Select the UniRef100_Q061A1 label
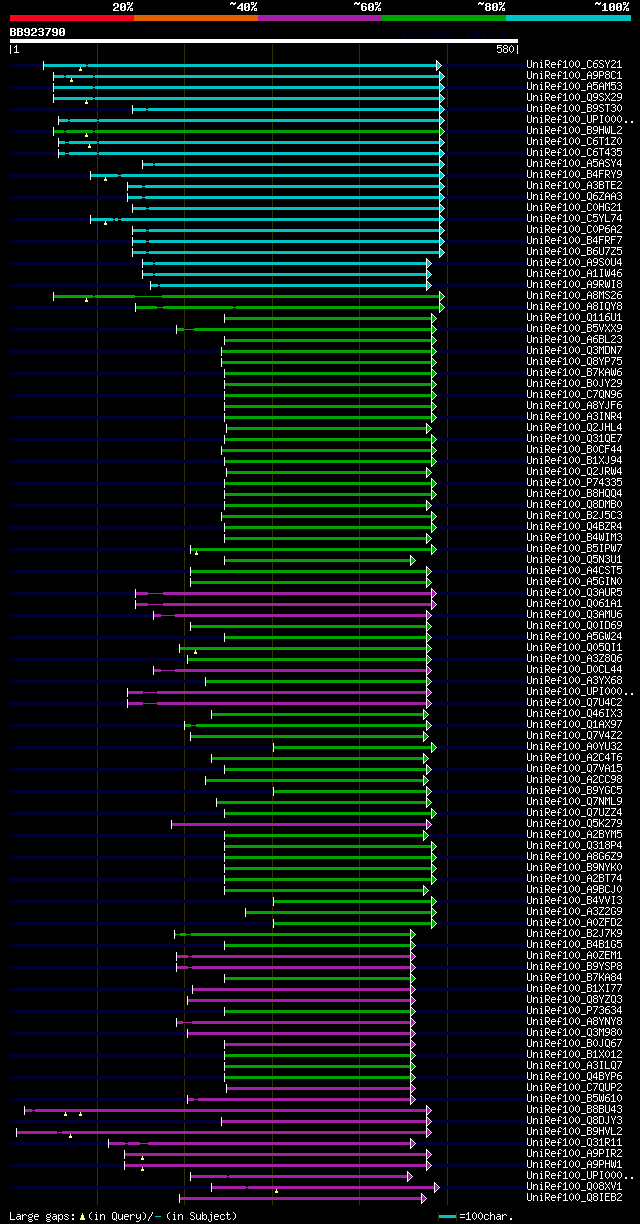 coord(574,603)
